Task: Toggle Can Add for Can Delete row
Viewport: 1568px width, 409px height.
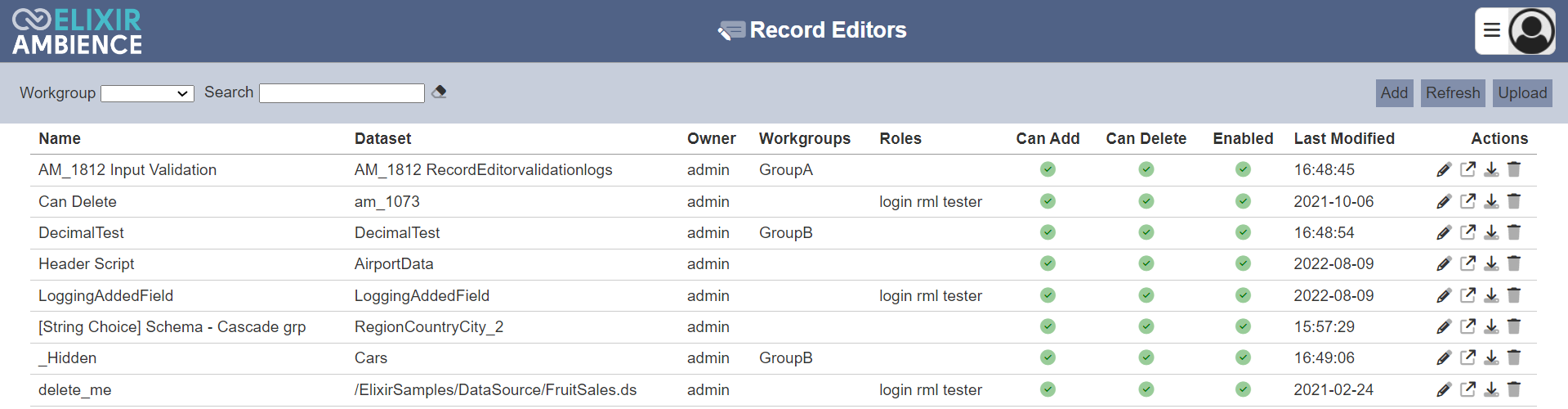Action: point(1048,201)
